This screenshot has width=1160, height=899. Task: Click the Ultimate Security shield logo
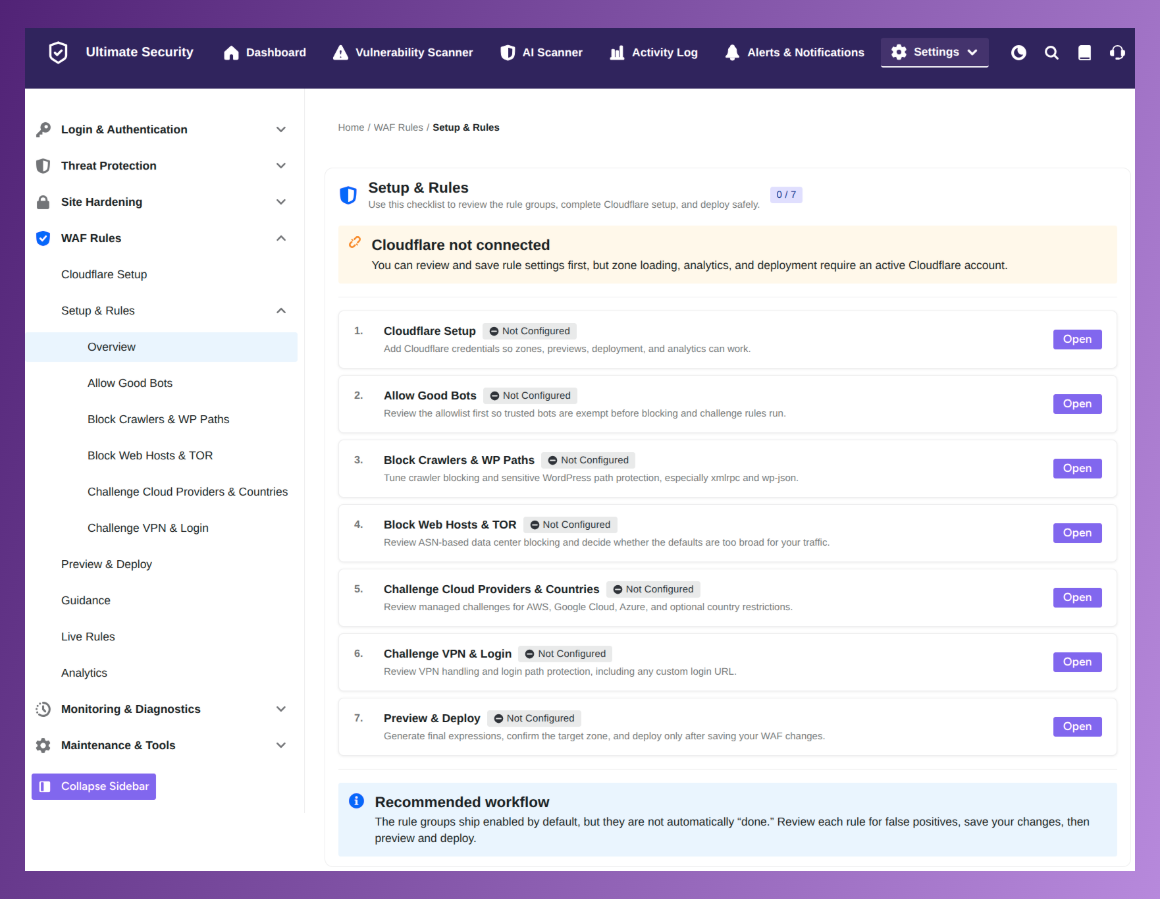[58, 53]
